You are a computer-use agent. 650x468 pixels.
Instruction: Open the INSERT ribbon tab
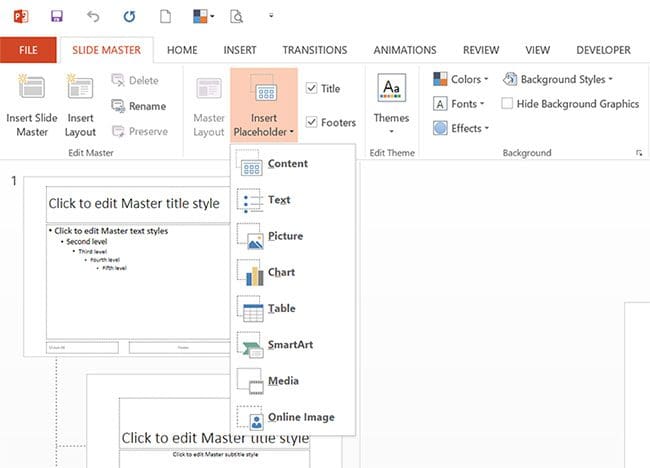coord(240,50)
